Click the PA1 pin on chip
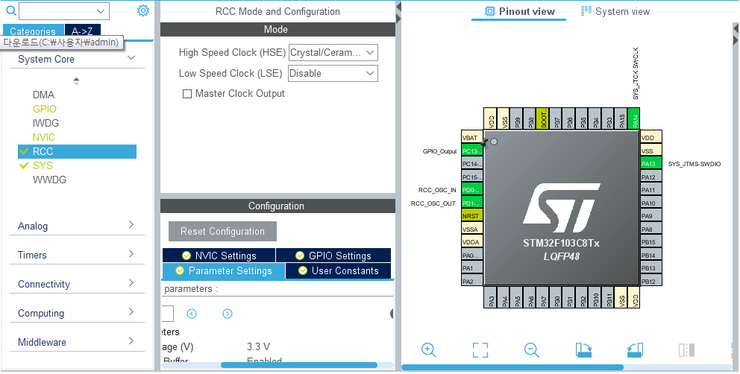This screenshot has height=374, width=740. (x=472, y=268)
